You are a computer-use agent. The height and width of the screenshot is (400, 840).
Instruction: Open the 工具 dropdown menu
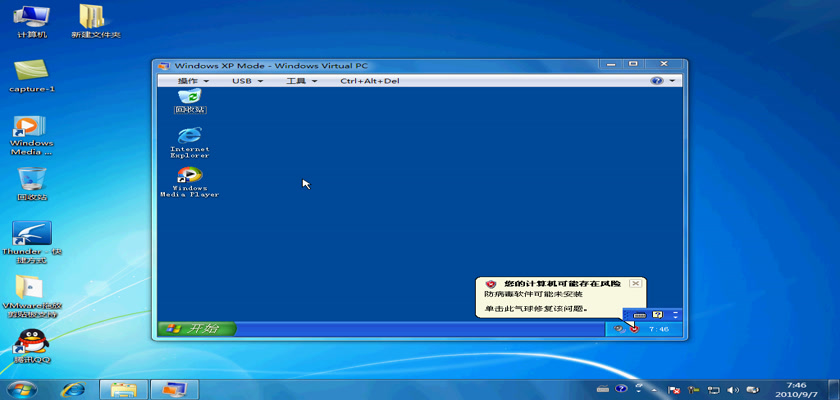pos(300,81)
